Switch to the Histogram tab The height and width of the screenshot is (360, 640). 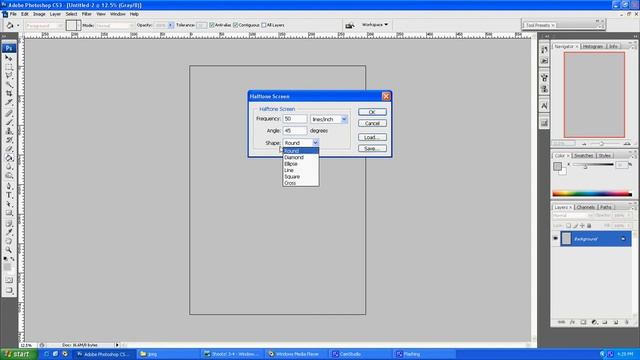(x=593, y=47)
